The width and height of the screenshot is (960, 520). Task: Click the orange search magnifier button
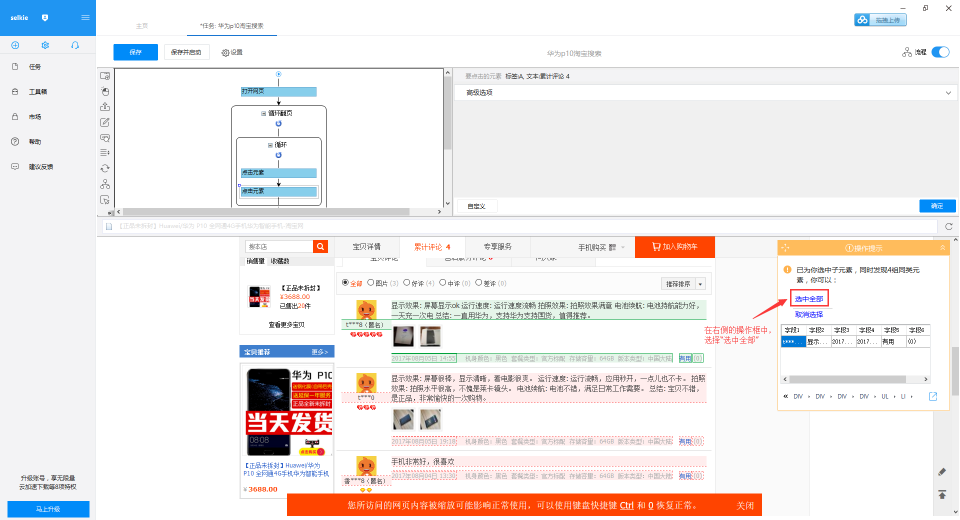320,246
